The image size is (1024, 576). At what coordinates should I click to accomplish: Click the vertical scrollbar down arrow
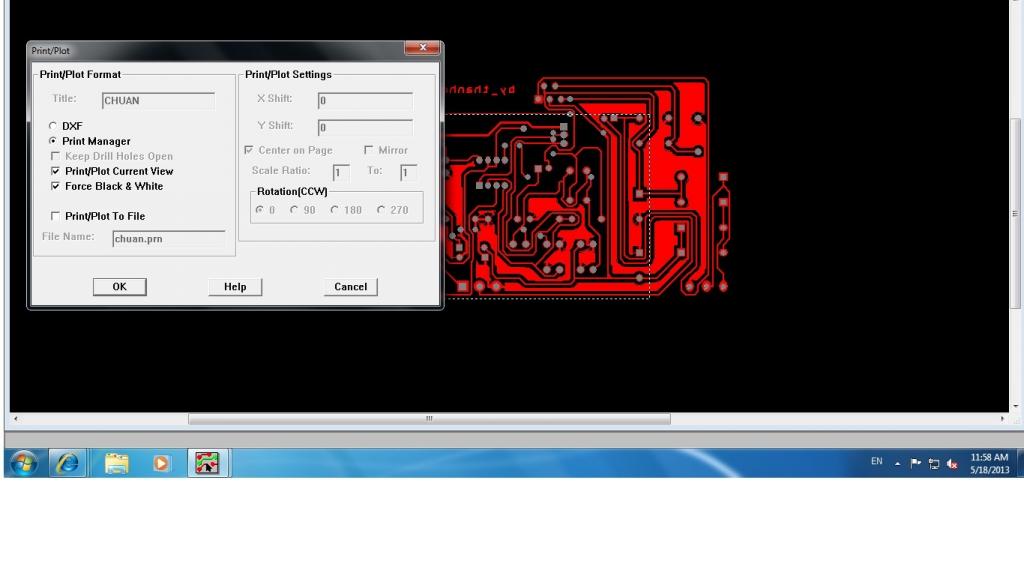[1016, 406]
